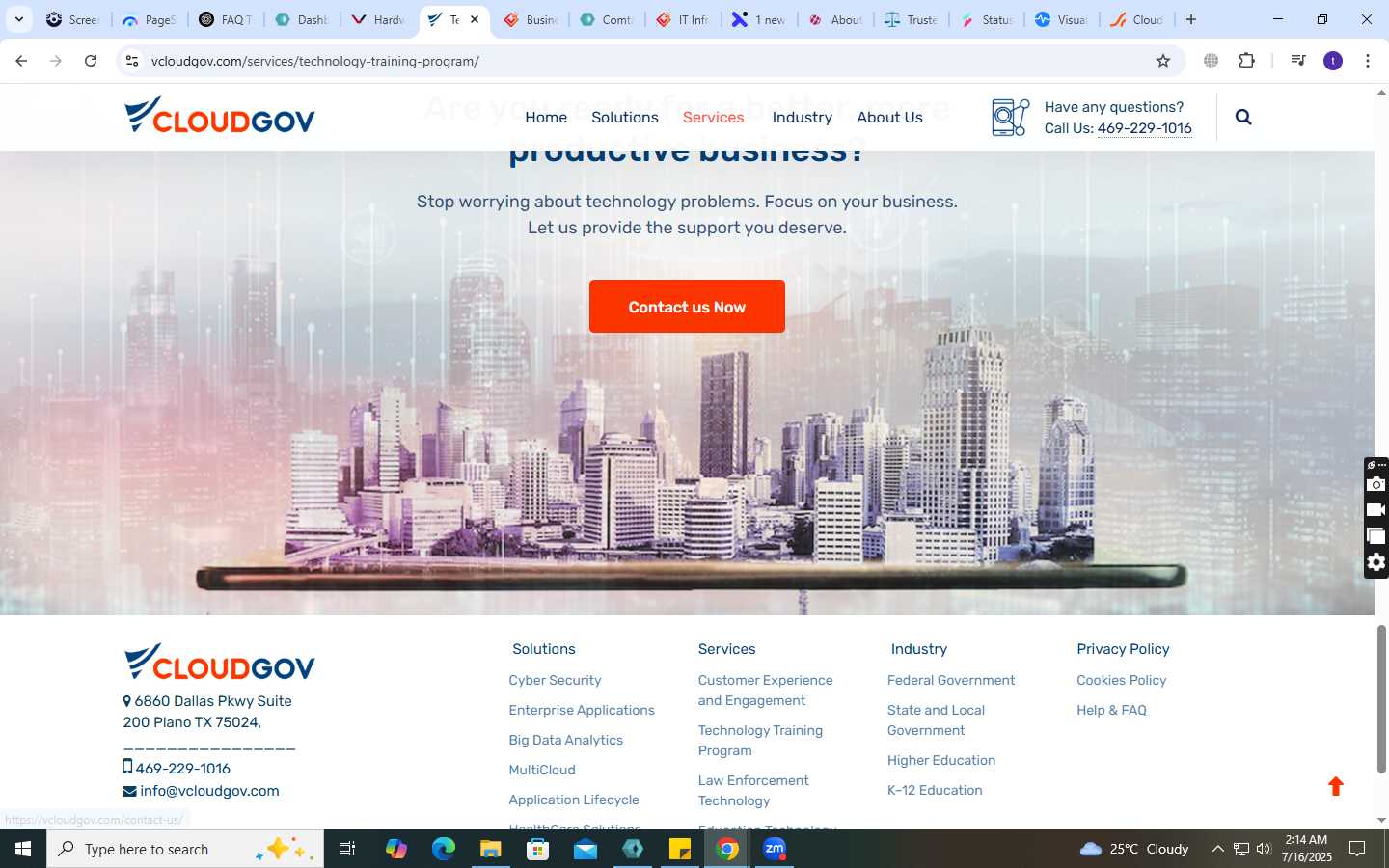Viewport: 1389px width, 868px height.
Task: Open the website search magnifier icon
Action: tap(1243, 117)
